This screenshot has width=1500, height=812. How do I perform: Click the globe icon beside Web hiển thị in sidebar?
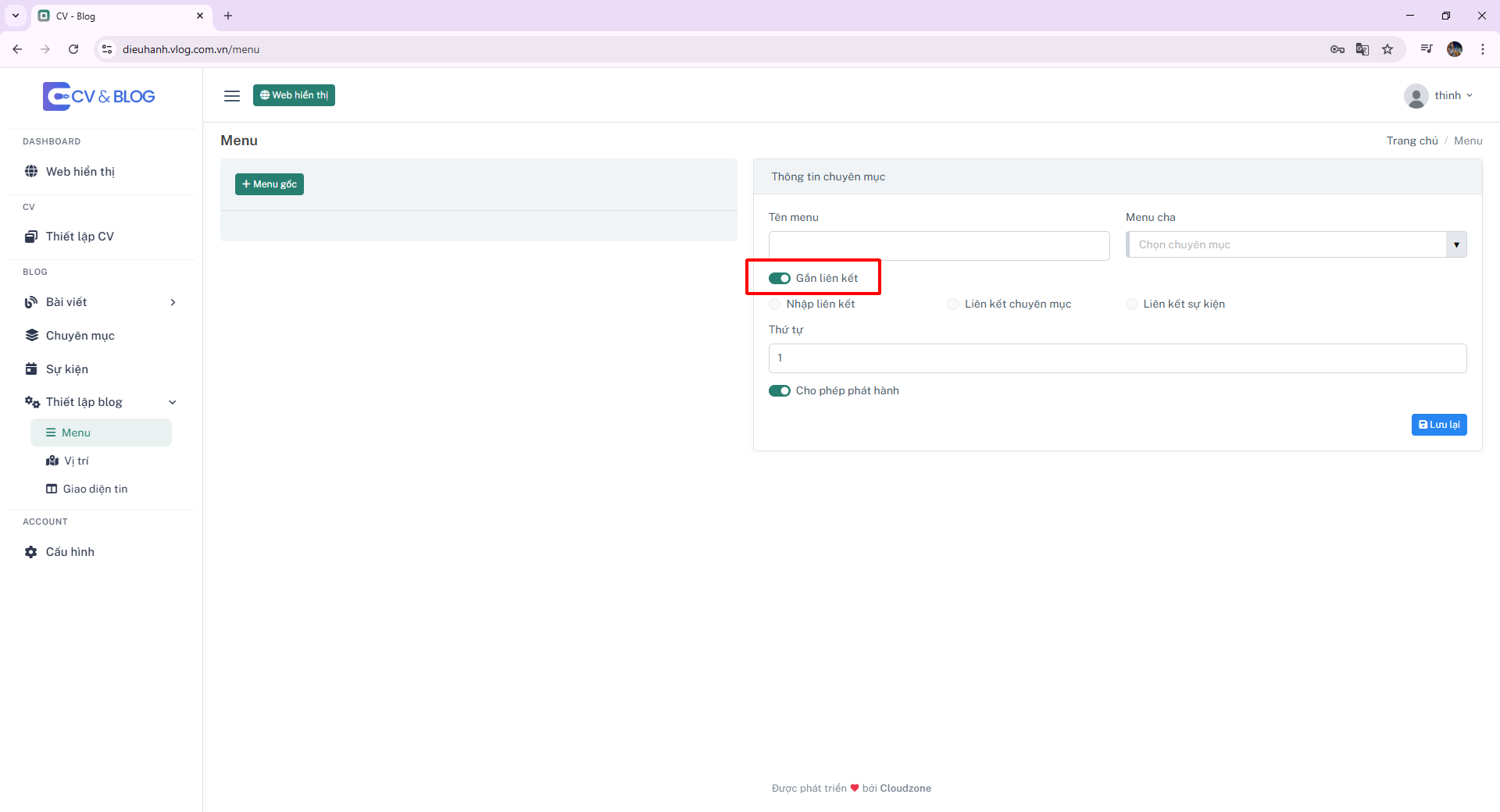pyautogui.click(x=31, y=172)
